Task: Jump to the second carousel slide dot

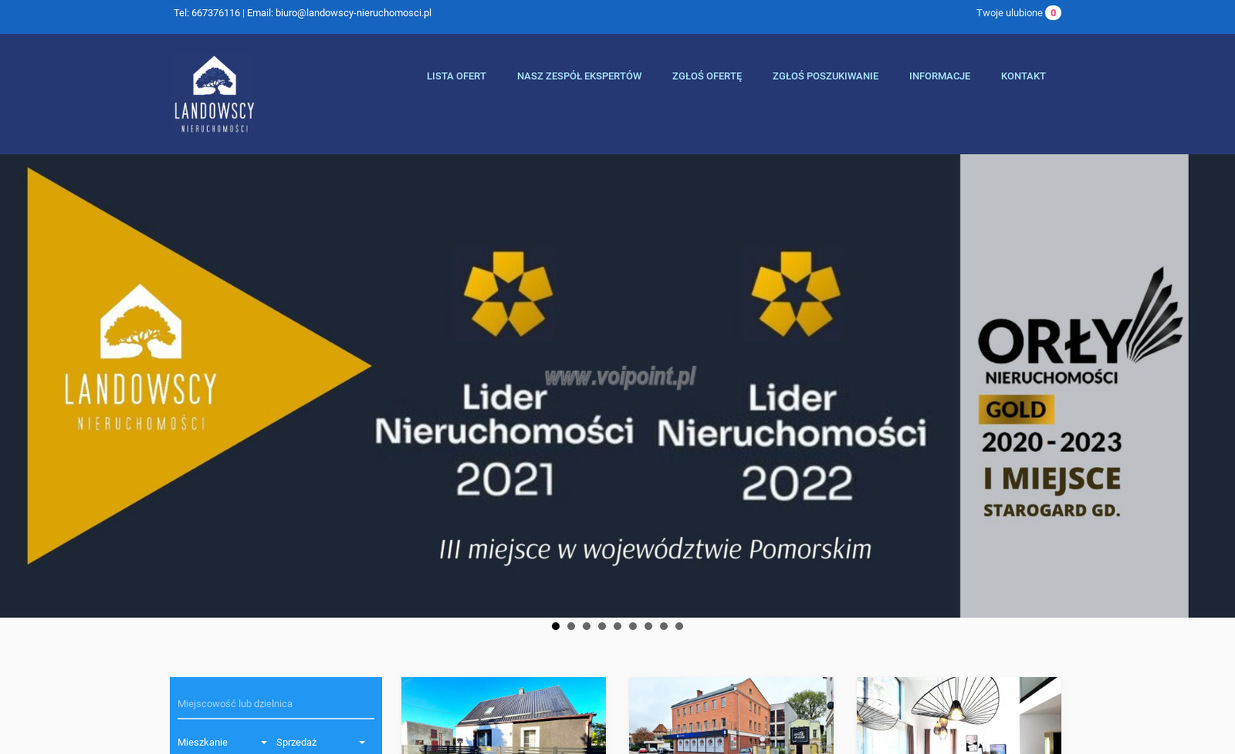Action: 571,626
